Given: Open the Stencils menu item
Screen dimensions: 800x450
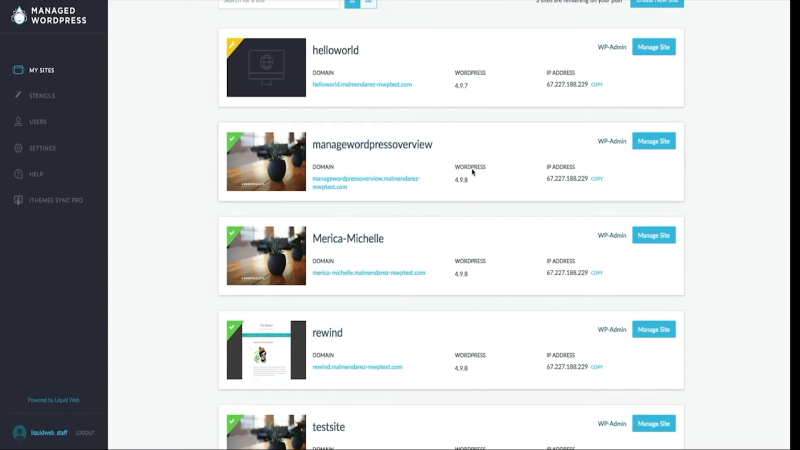Looking at the screenshot, I should pos(42,96).
